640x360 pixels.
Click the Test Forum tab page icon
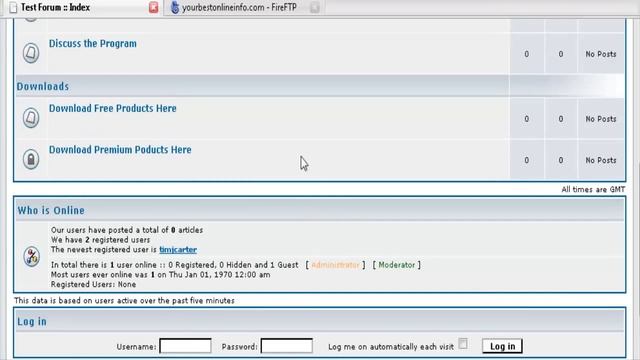(x=13, y=7)
